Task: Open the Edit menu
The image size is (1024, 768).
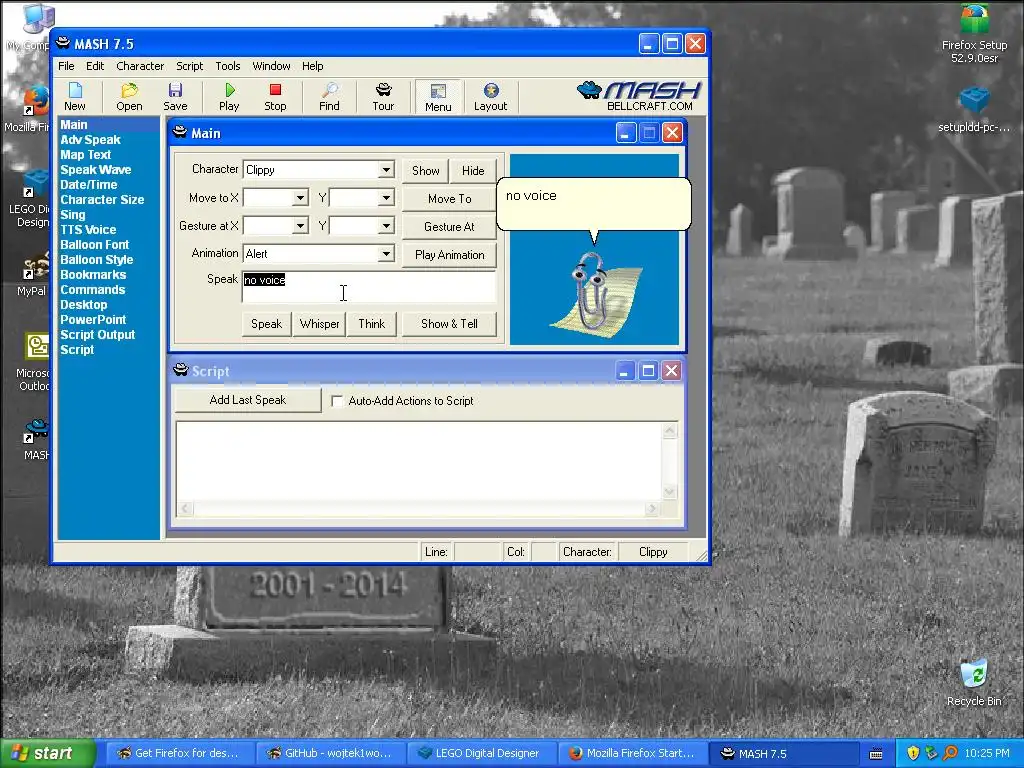Action: point(95,66)
